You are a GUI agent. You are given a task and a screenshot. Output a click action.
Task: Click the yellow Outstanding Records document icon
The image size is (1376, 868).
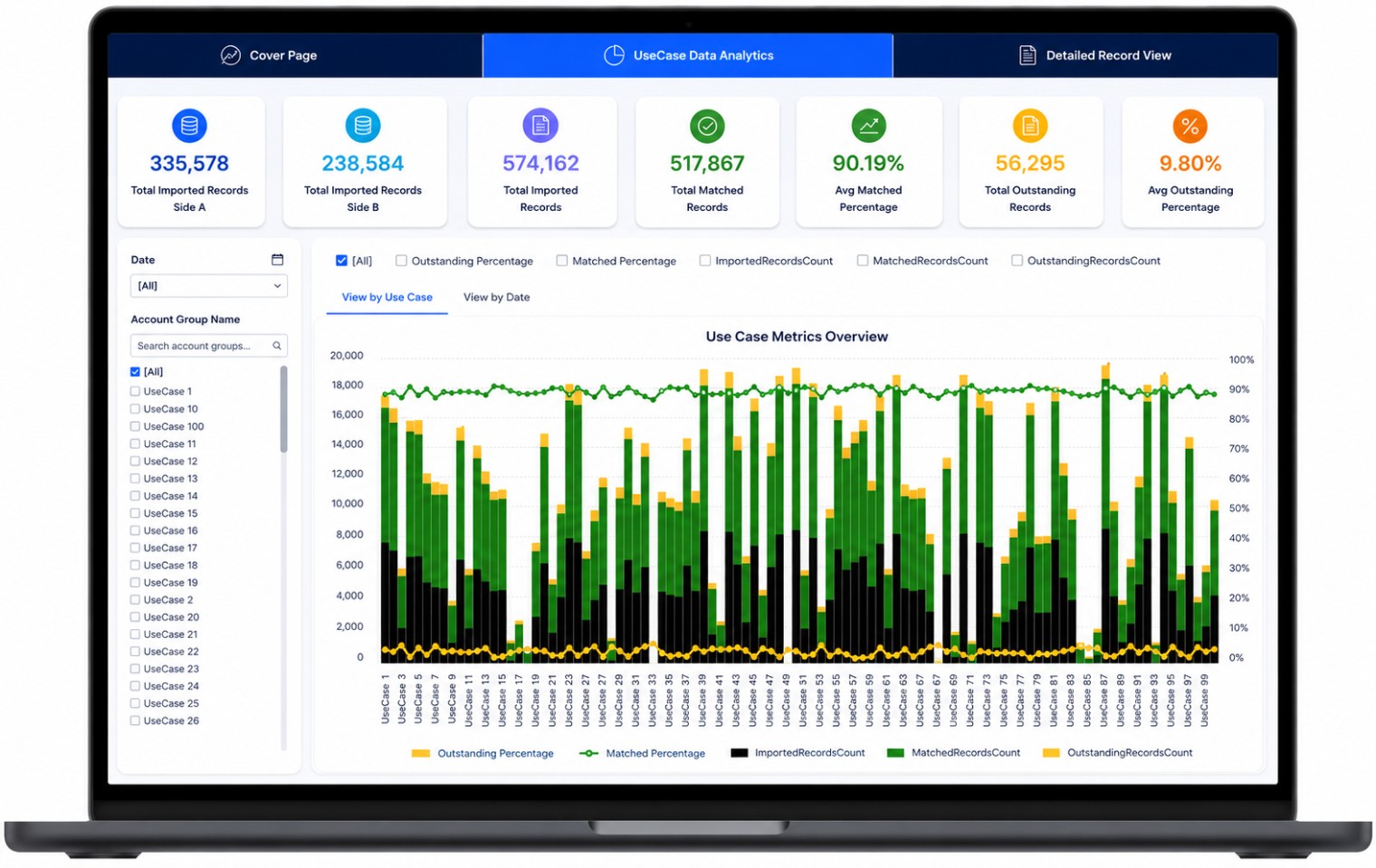tap(1030, 126)
